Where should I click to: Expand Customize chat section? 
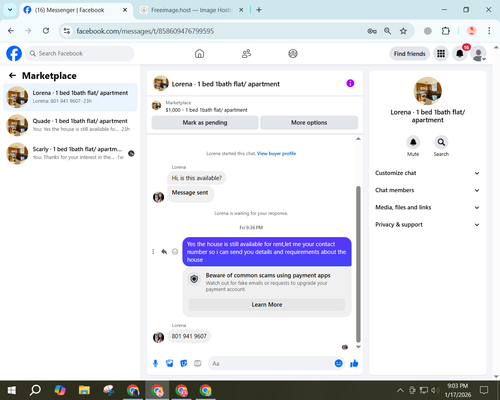[x=428, y=173]
